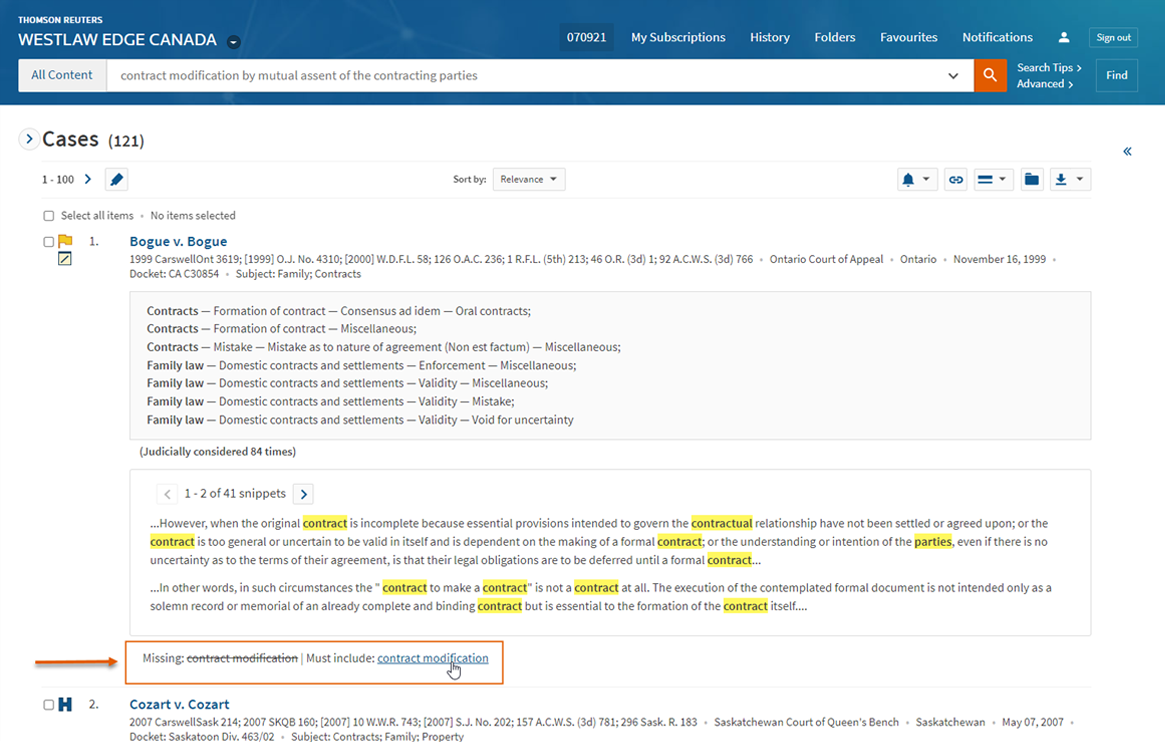1165x742 pixels.
Task: Click the blue H icon beside Cozart v. Cozart
Action: pos(65,704)
